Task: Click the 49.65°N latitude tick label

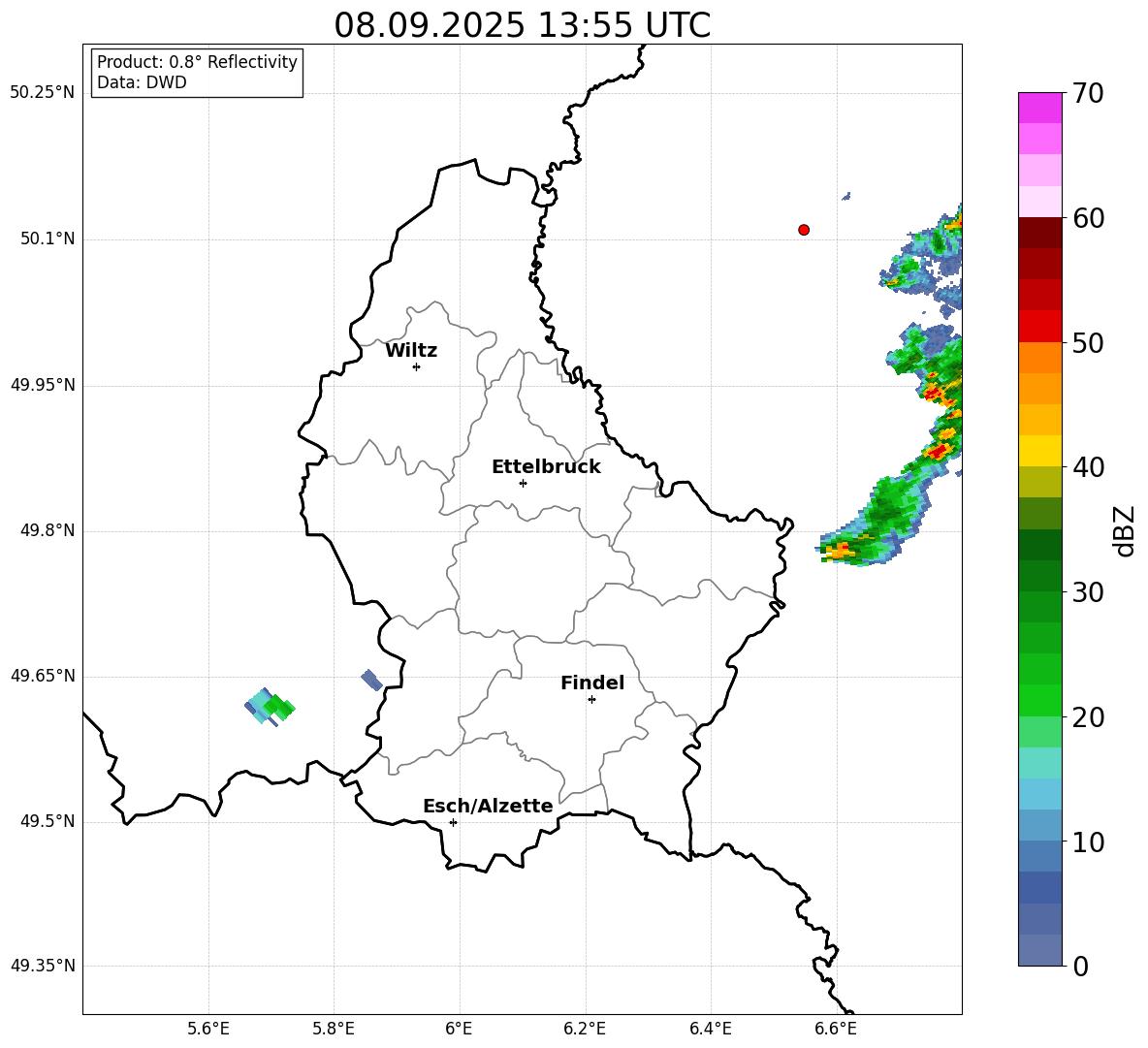Action: (43, 676)
